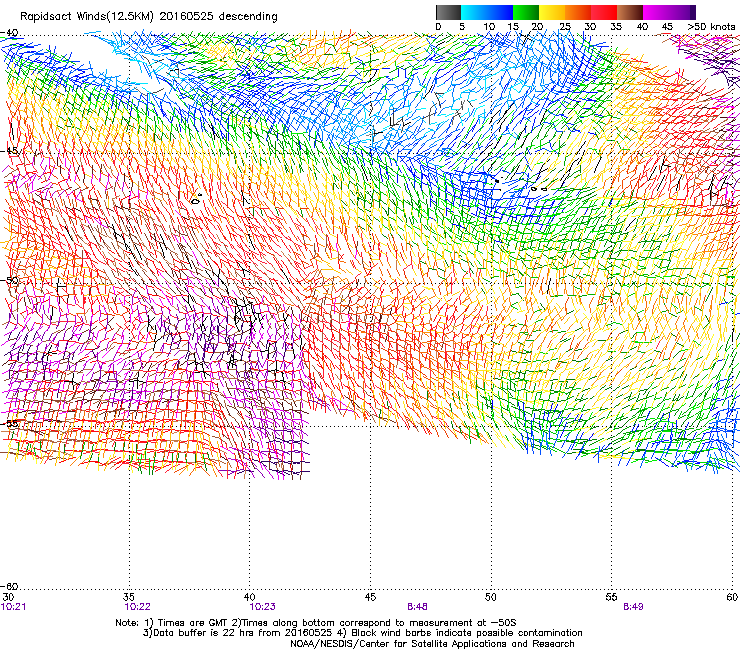
Task: Click the '0' label under the color legend
Action: coord(438,27)
